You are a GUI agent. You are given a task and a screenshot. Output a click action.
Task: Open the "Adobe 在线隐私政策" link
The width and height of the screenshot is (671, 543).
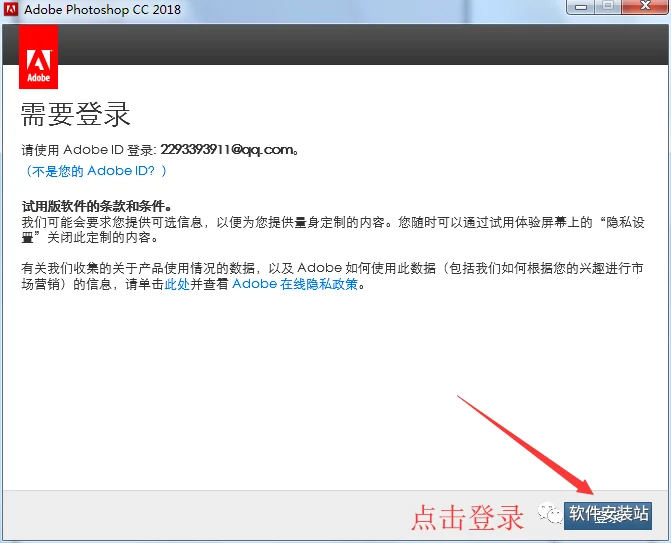(295, 284)
